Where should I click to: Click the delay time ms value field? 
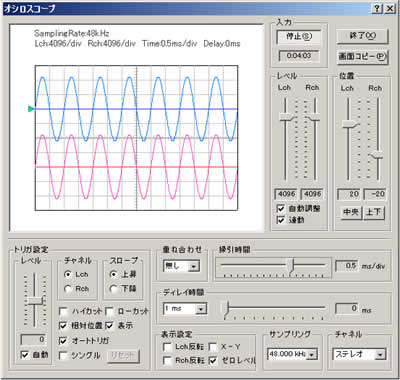[347, 309]
